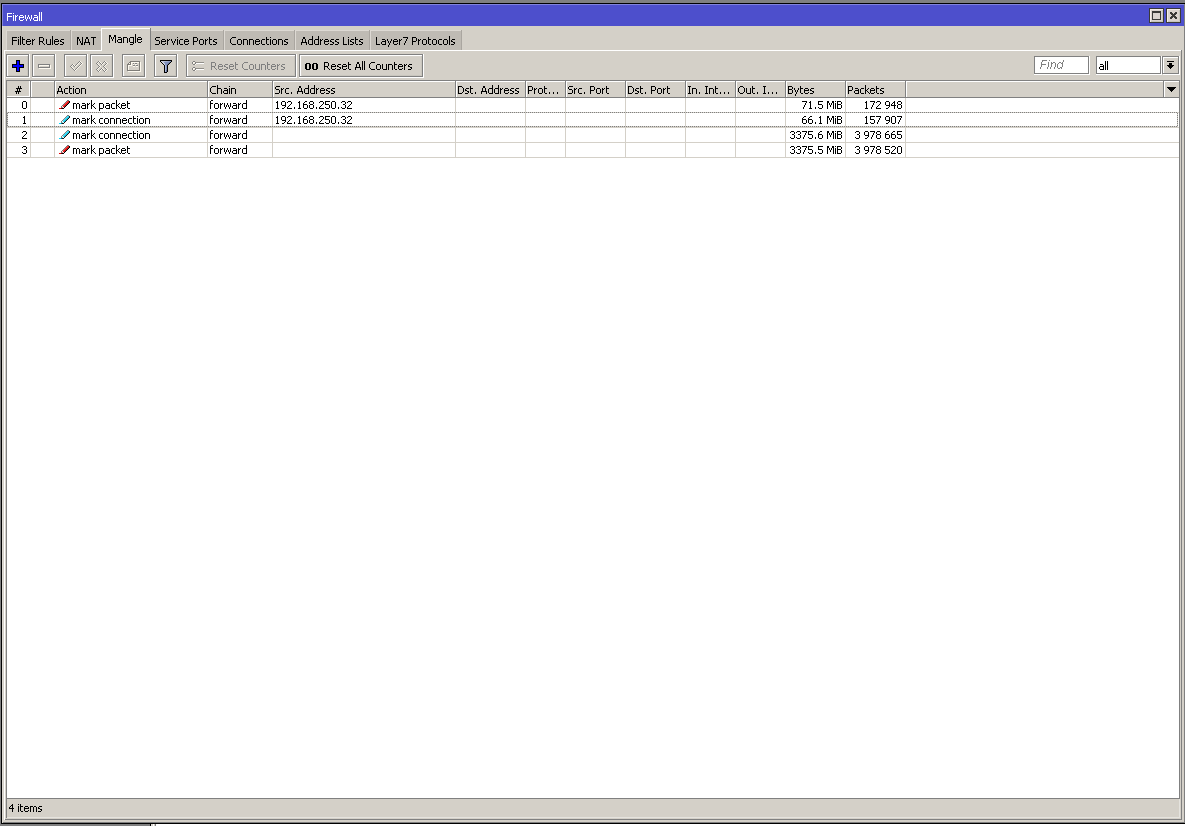
Task: Click the 172 948 packets value
Action: pos(883,105)
